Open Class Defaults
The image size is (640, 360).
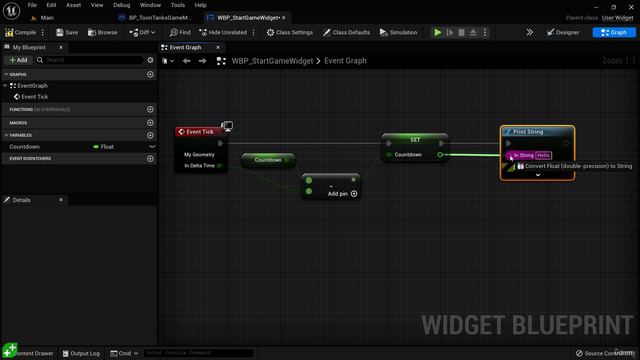click(346, 32)
